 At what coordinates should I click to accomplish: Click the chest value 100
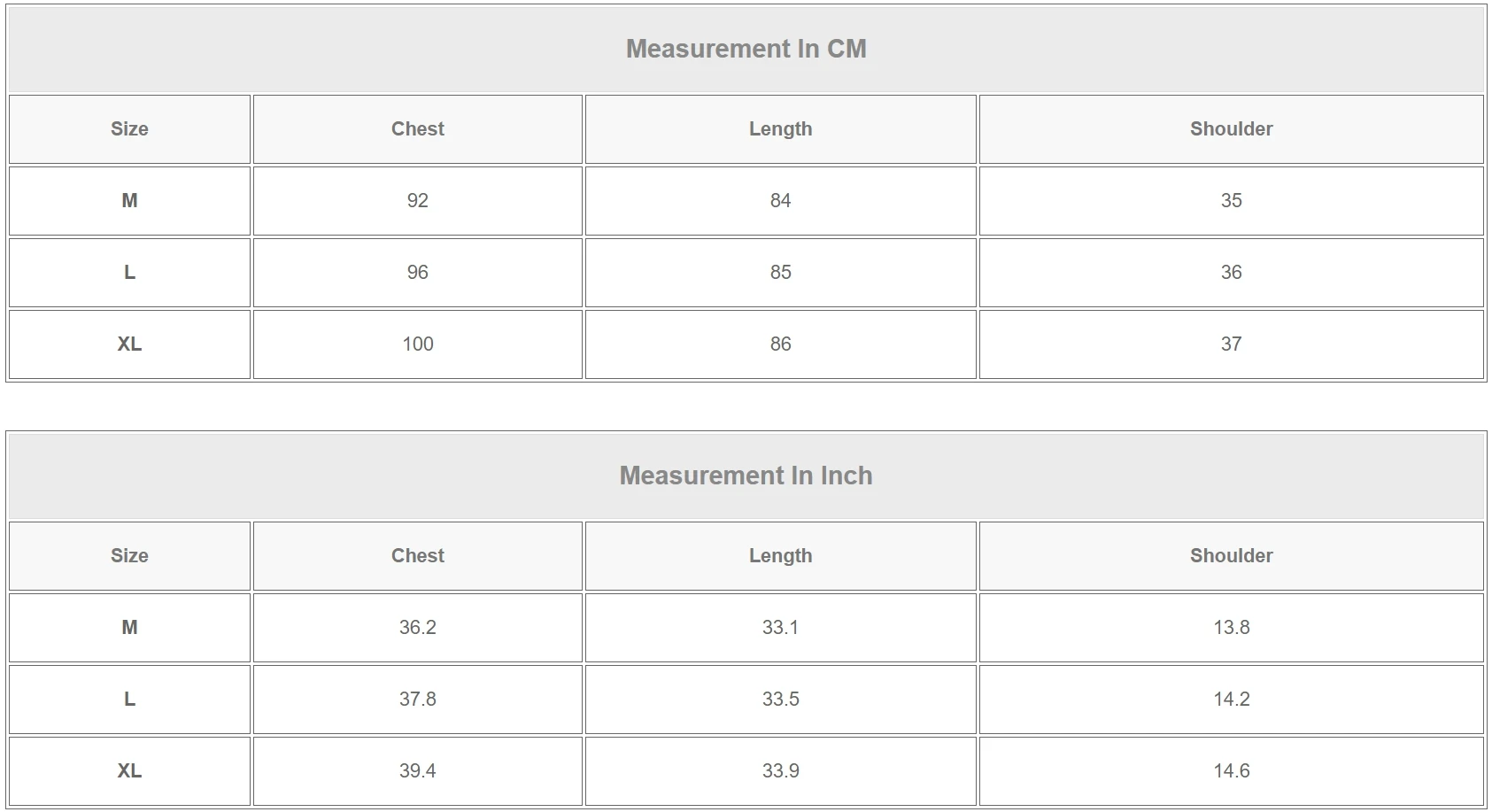(417, 344)
